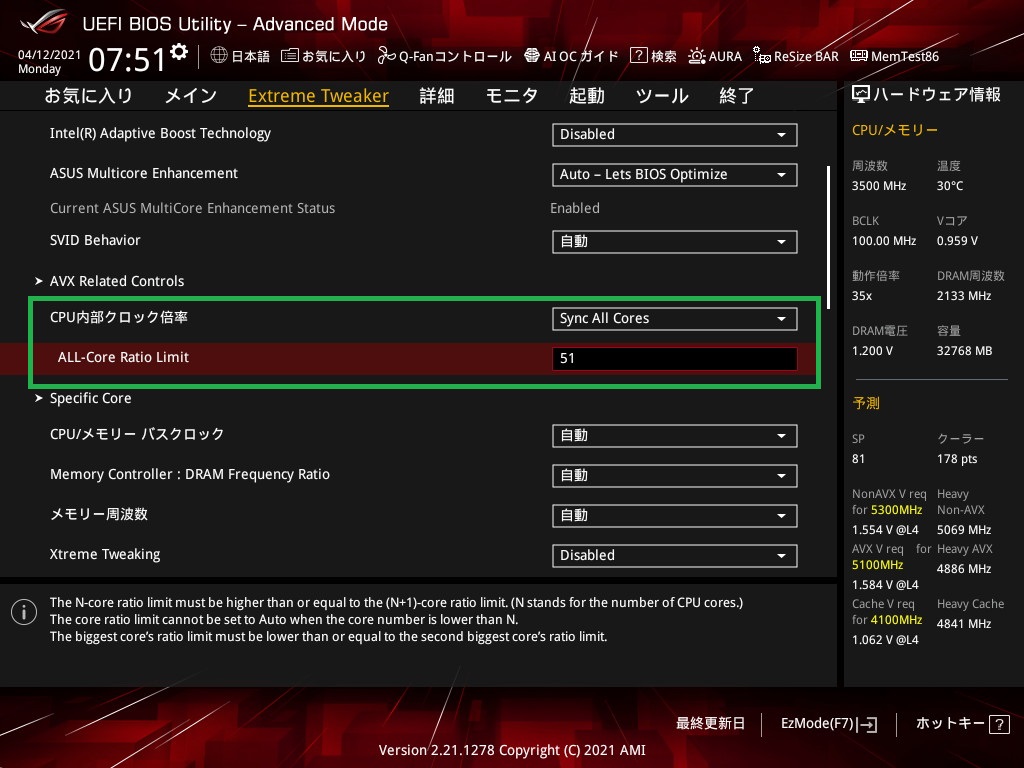The width and height of the screenshot is (1024, 768).
Task: Click the search question-mark icon
Action: pos(638,56)
